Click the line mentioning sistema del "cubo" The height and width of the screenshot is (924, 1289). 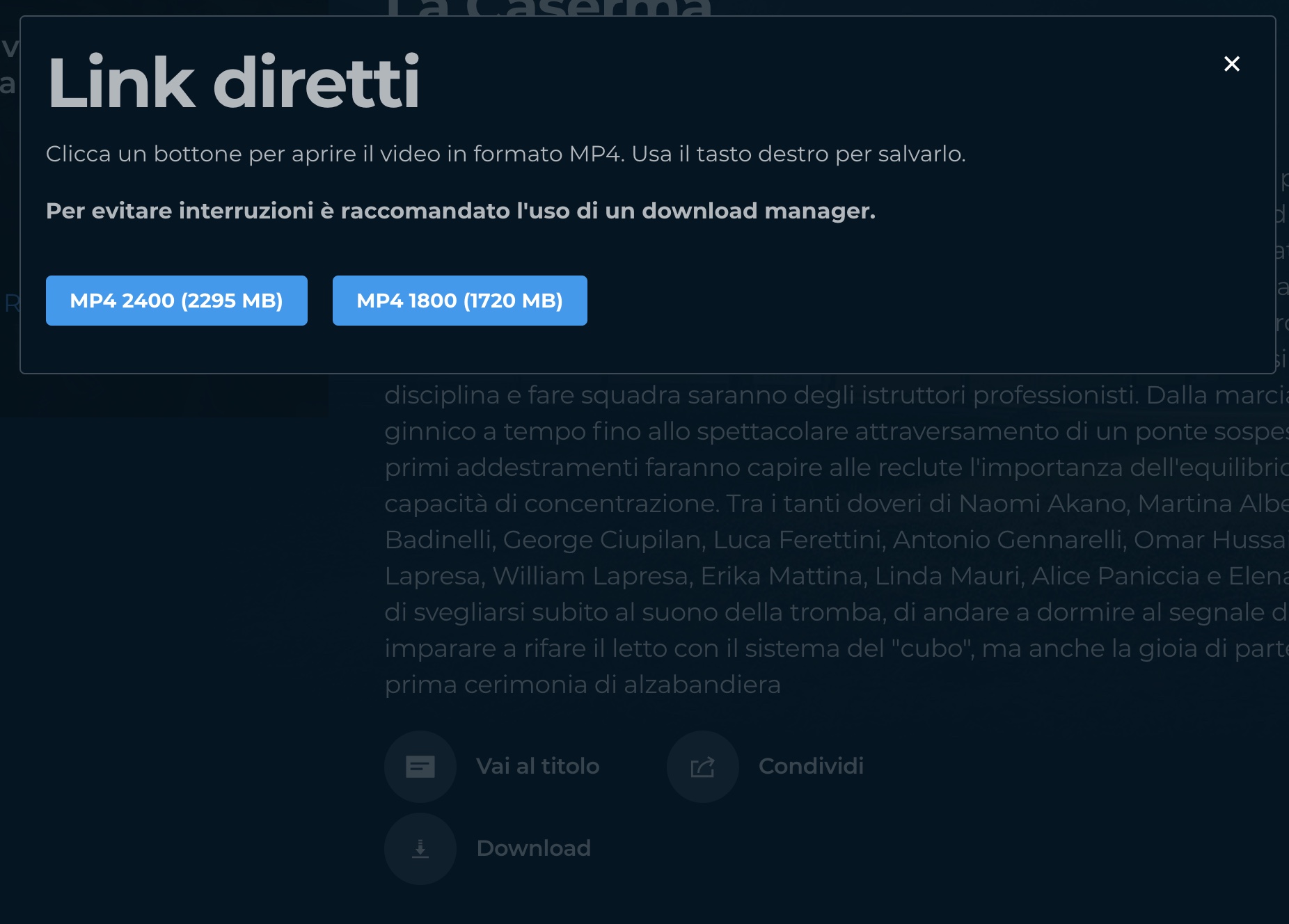(835, 648)
